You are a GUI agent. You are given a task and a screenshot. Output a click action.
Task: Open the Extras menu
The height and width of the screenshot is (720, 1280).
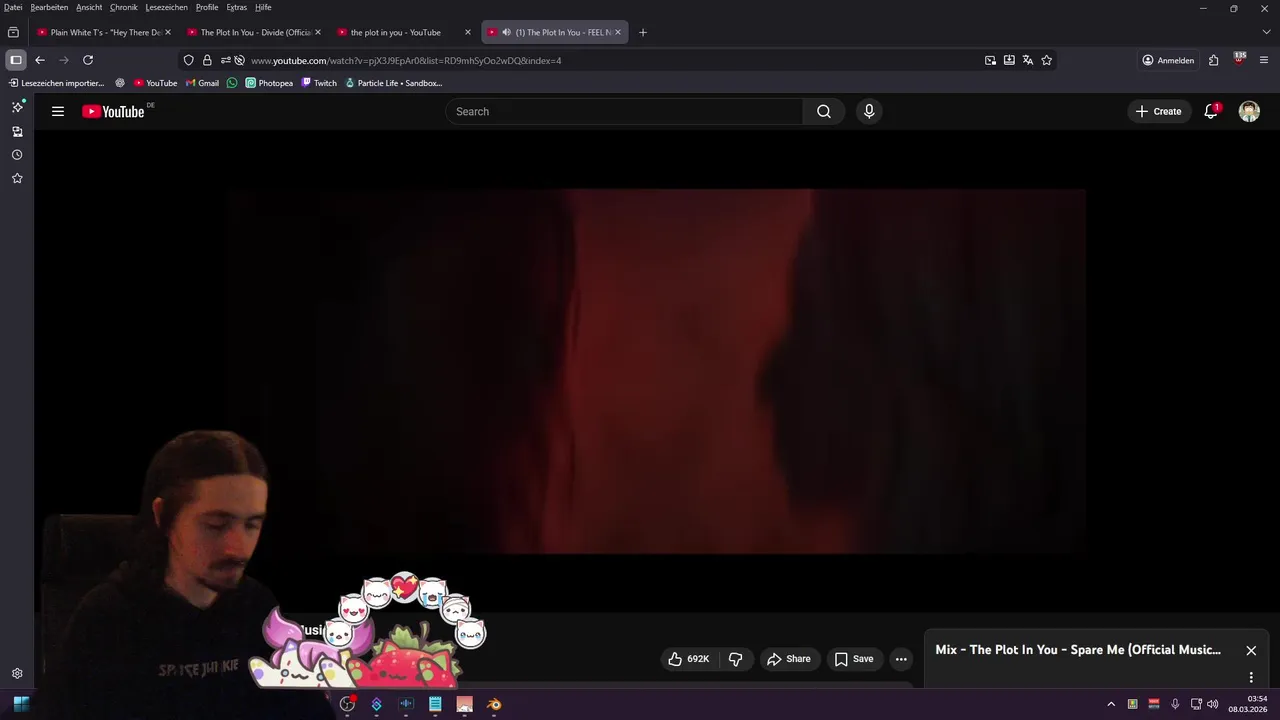click(236, 7)
